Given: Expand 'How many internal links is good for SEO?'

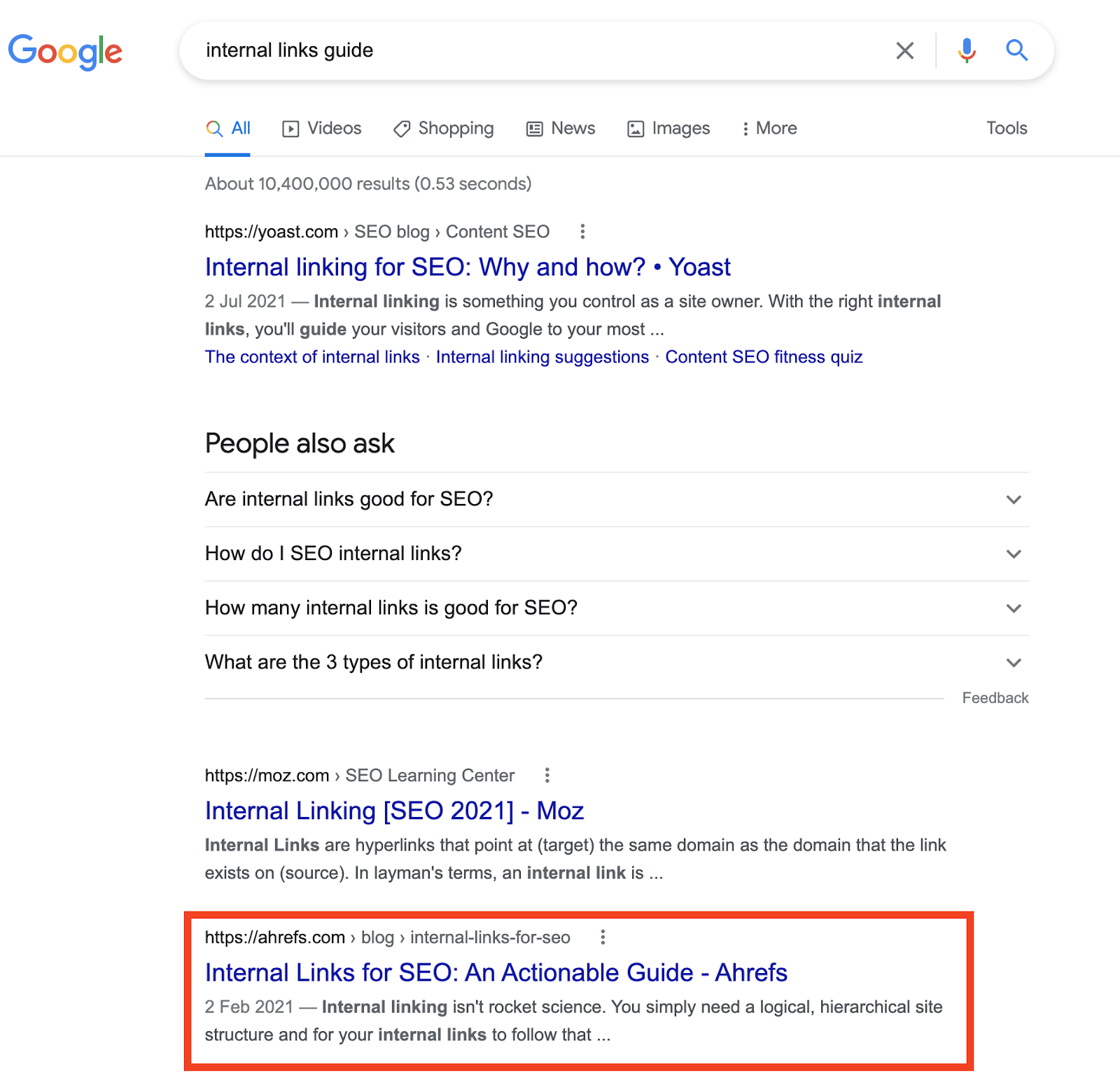Looking at the screenshot, I should coord(617,608).
